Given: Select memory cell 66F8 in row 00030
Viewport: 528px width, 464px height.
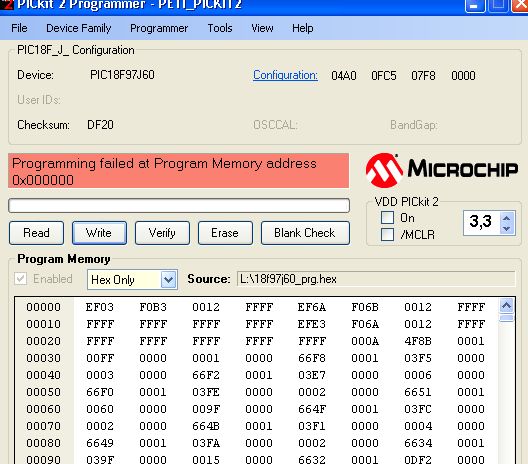Looking at the screenshot, I should (312, 358).
